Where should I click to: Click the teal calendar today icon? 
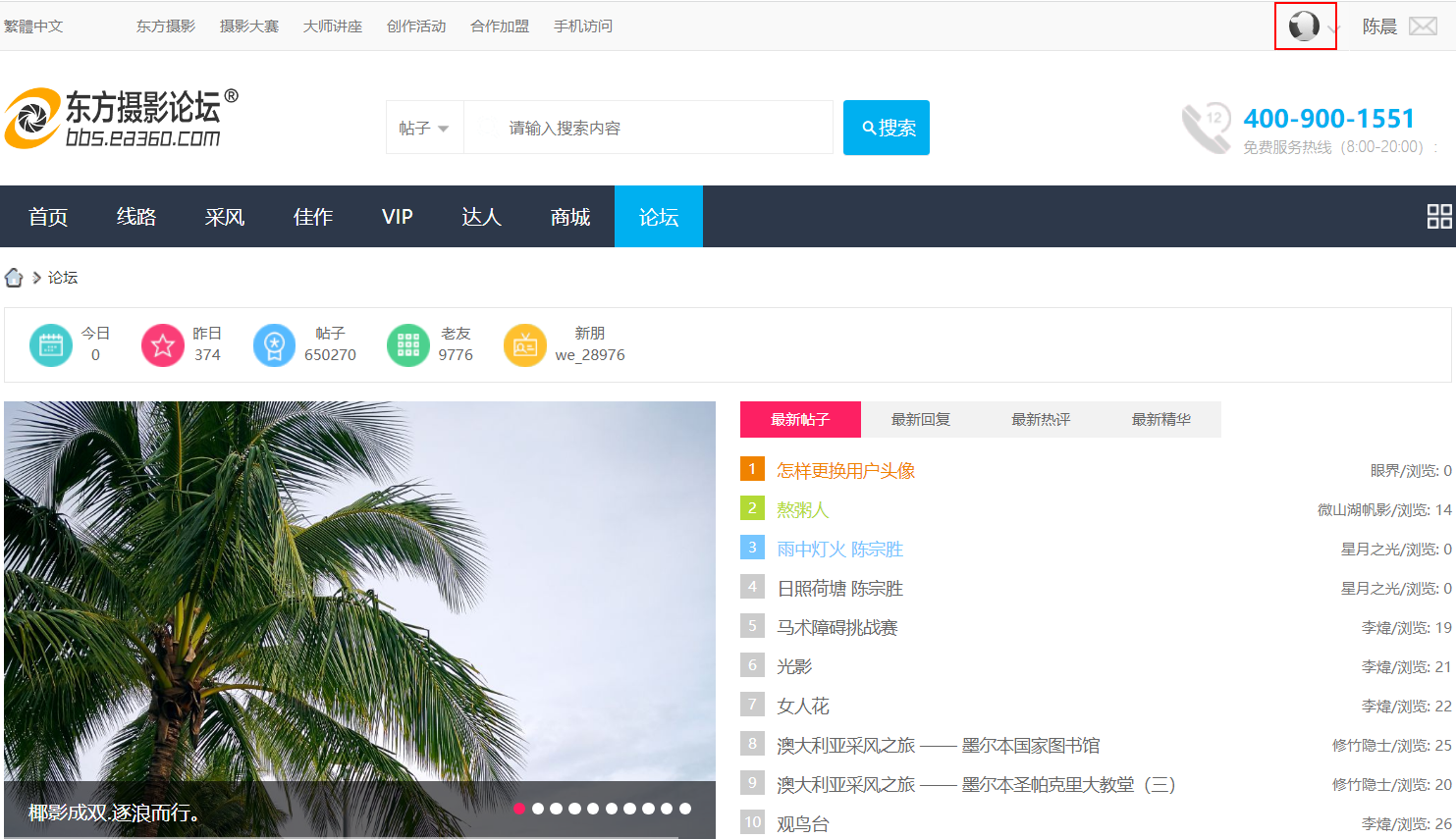tap(51, 345)
